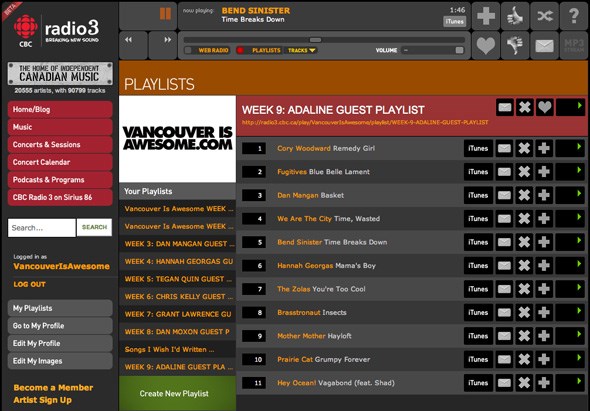Open iTunes for Cory Woodward Remedy Girl
590x411 pixels.
478,148
